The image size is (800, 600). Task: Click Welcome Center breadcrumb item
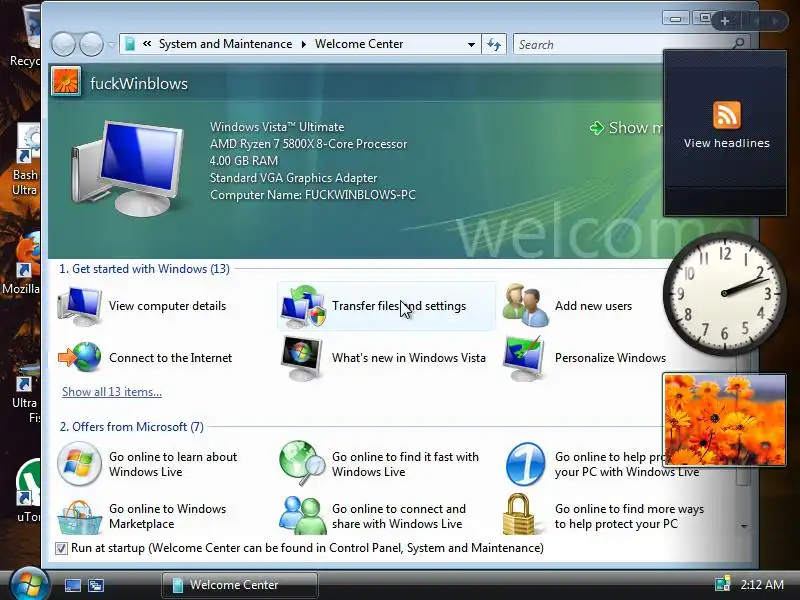coord(359,44)
